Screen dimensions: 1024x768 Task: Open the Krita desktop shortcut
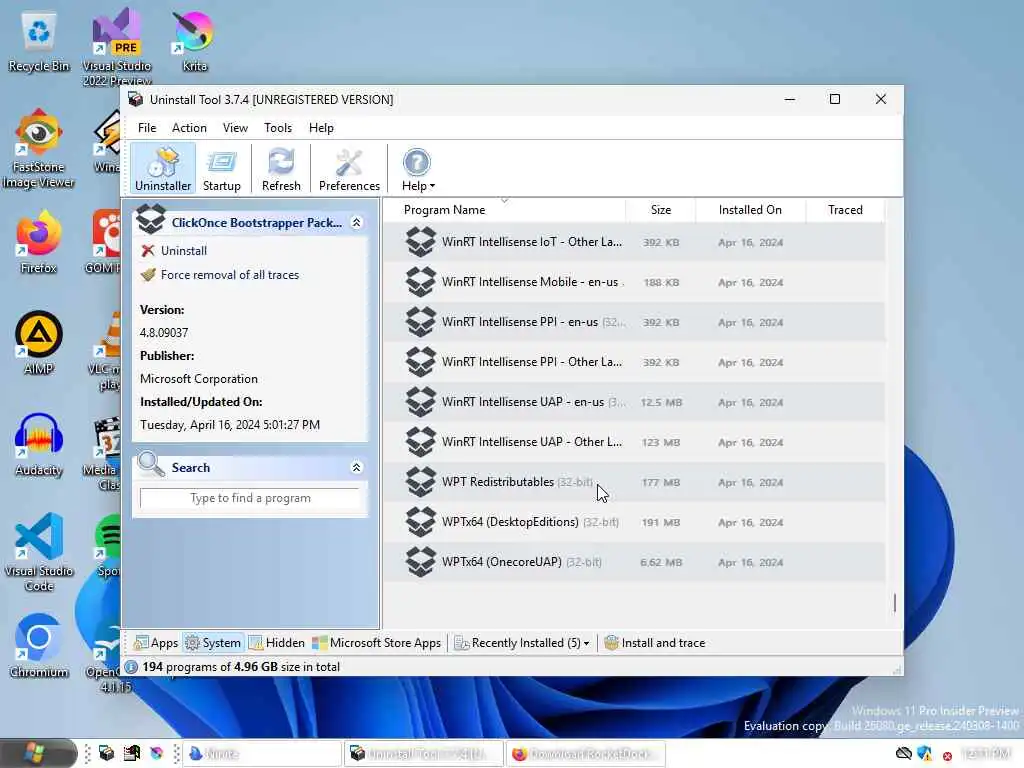[194, 41]
